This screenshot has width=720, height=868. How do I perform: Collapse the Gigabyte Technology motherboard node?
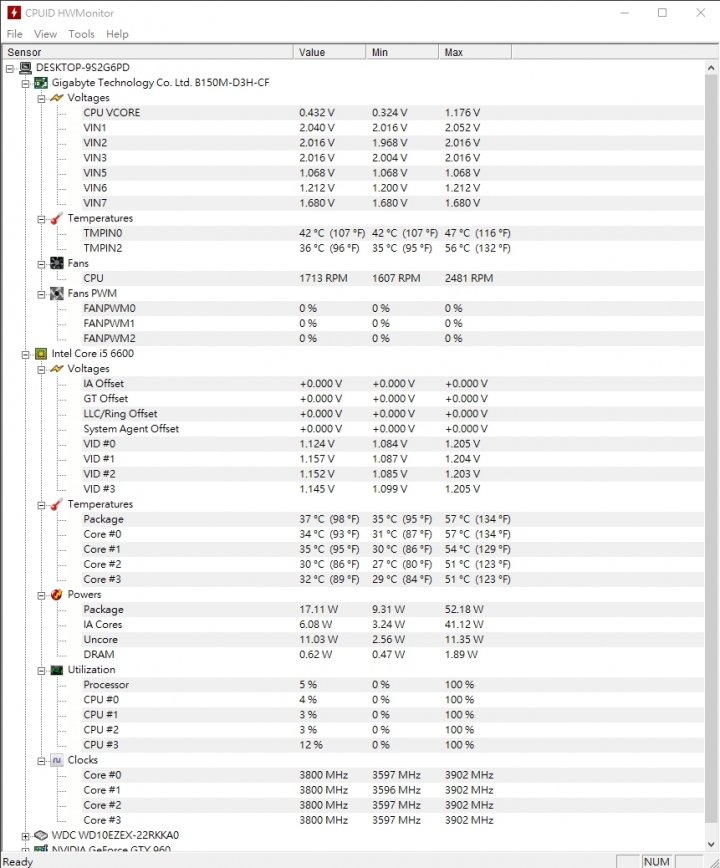coord(25,84)
